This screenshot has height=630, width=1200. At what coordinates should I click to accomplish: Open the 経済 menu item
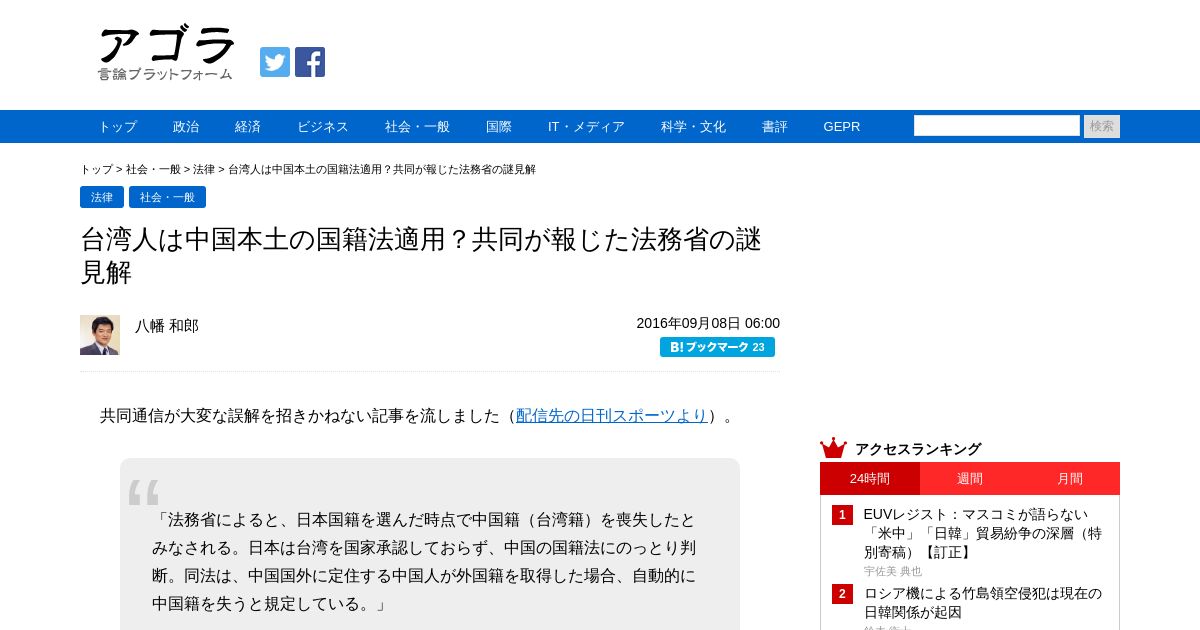tap(248, 127)
